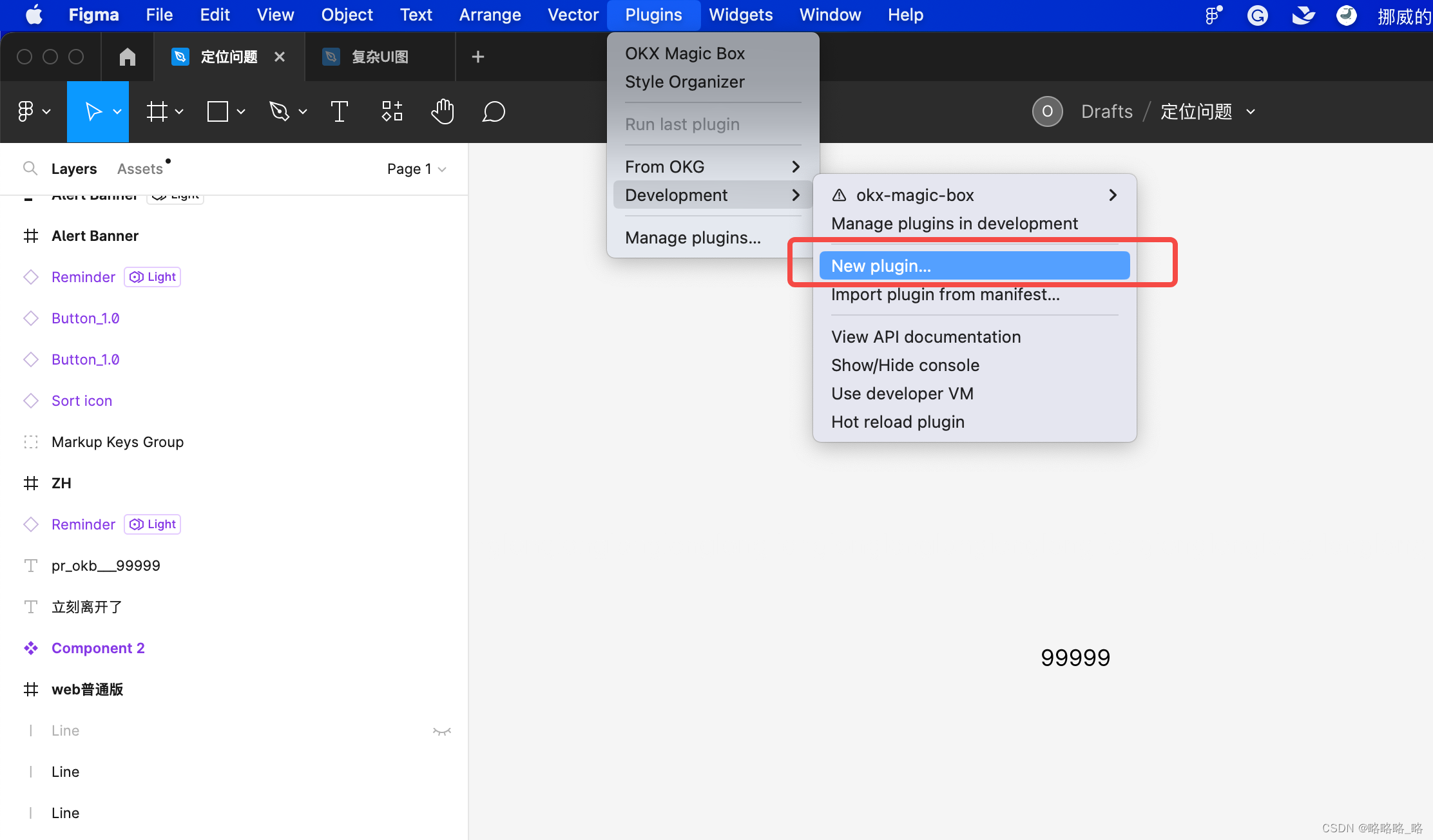Open the Widgets menu
1433x840 pixels.
740,15
